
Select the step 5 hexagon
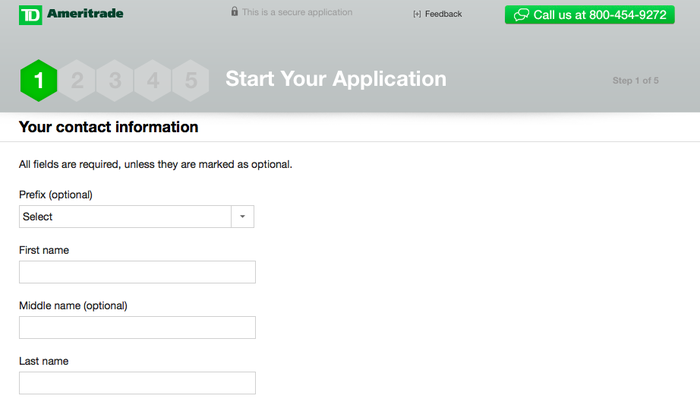tap(191, 80)
